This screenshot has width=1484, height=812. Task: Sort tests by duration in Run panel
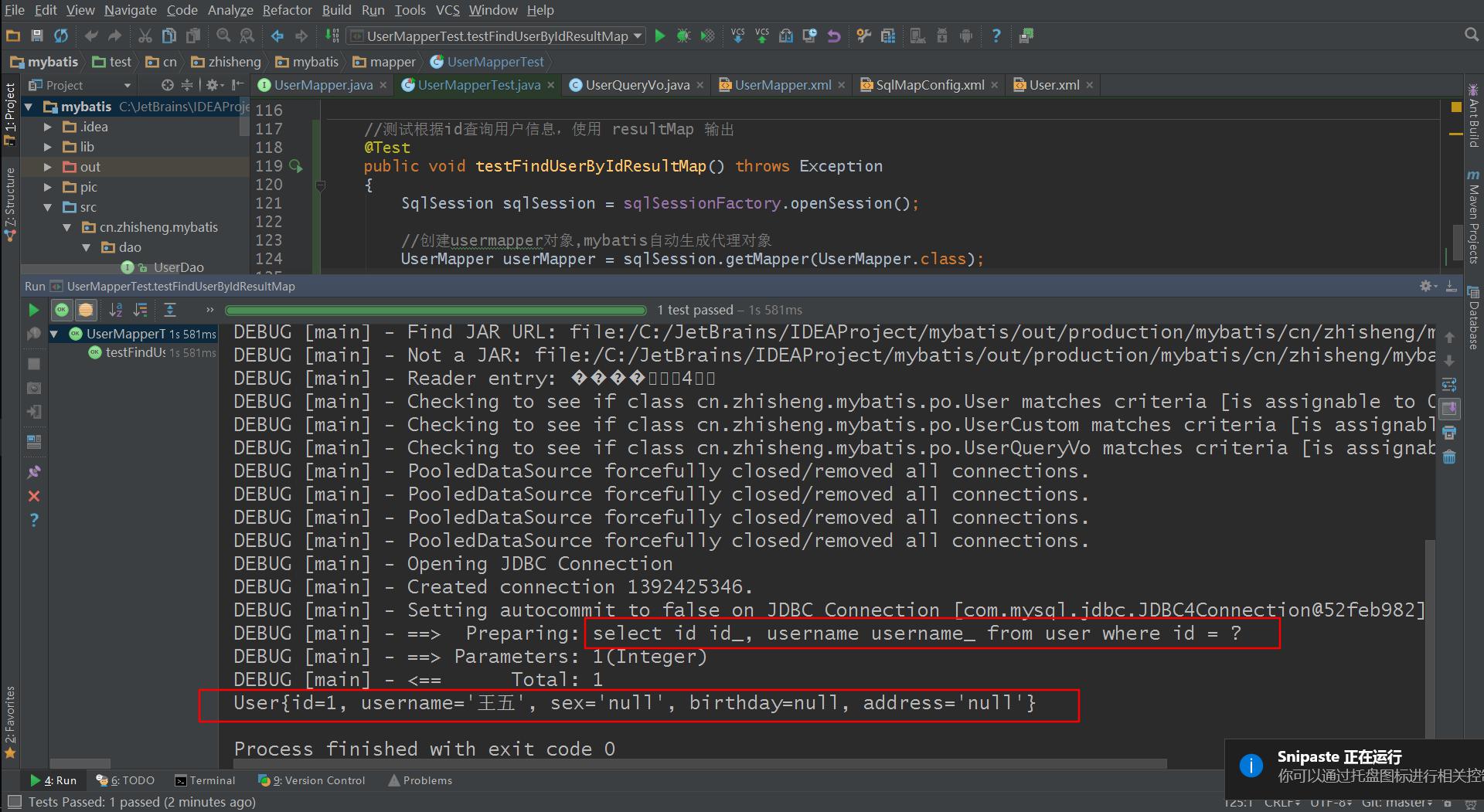pos(140,310)
